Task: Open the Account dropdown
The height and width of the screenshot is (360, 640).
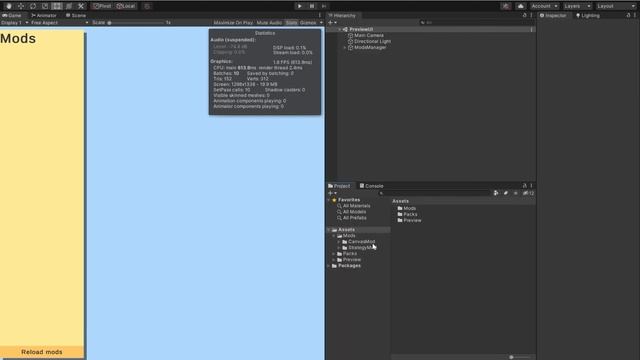Action: pyautogui.click(x=544, y=6)
